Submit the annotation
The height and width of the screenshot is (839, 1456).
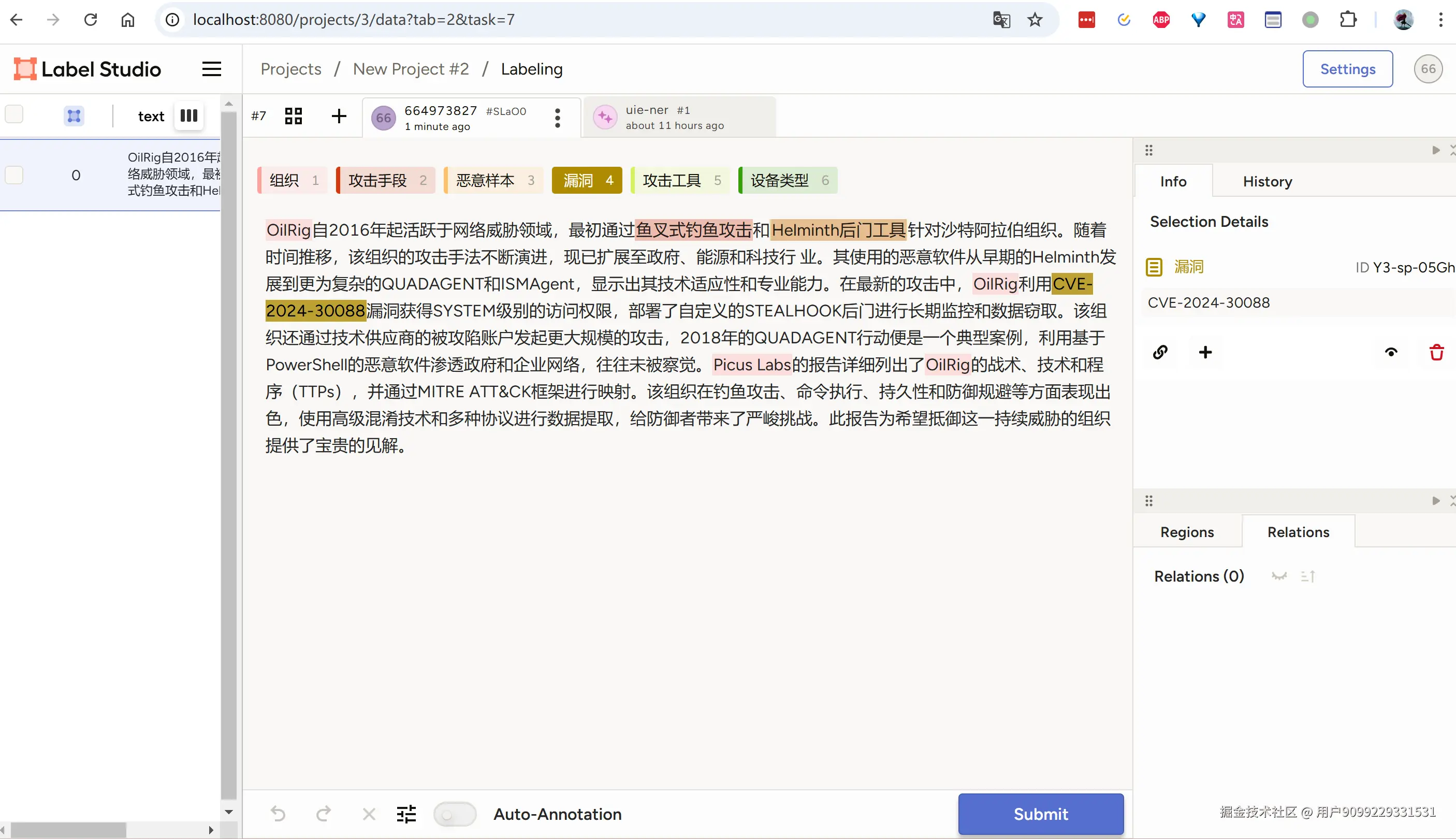click(1040, 814)
